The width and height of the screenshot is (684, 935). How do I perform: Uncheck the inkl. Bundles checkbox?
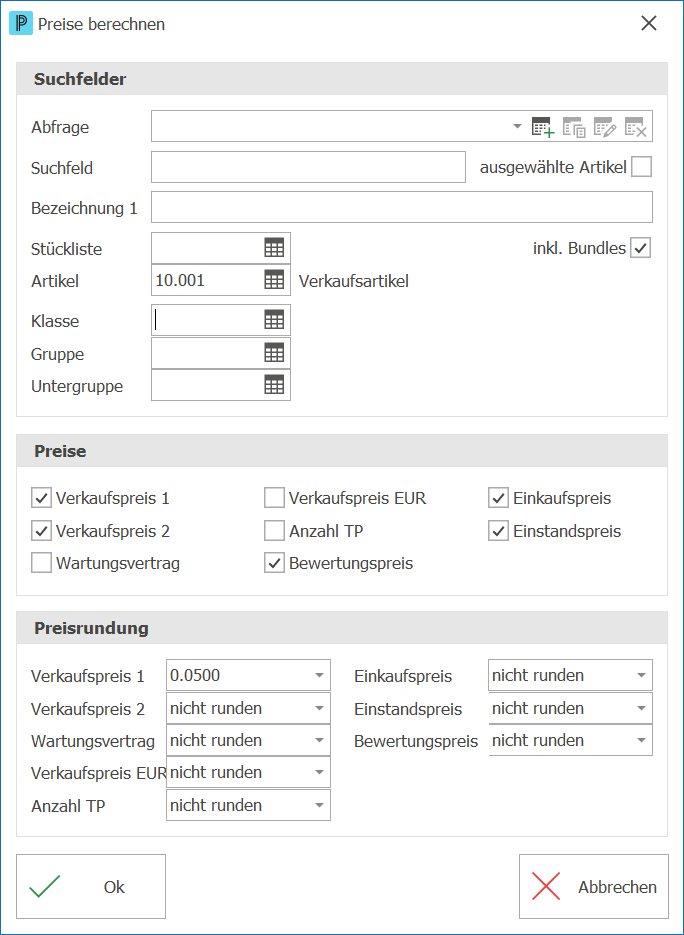pyautogui.click(x=641, y=247)
